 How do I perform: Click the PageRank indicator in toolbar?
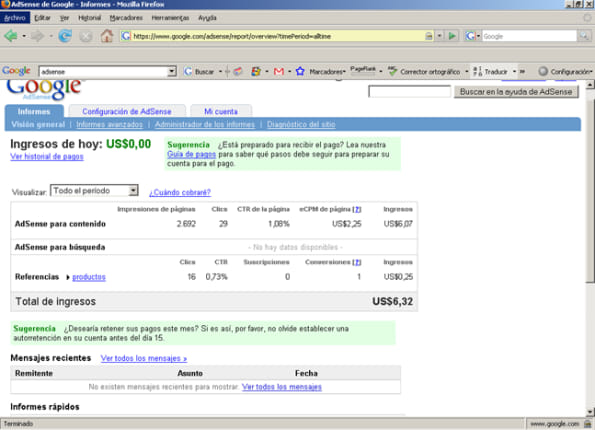click(x=363, y=71)
